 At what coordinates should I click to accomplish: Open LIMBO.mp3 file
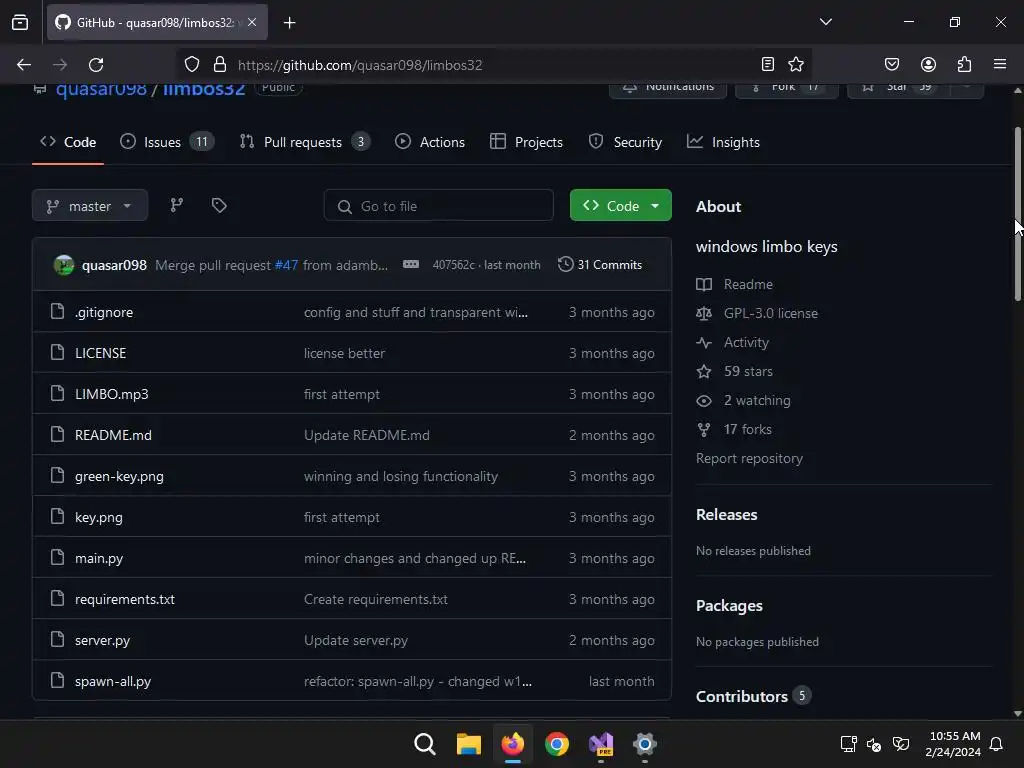[x=112, y=394]
